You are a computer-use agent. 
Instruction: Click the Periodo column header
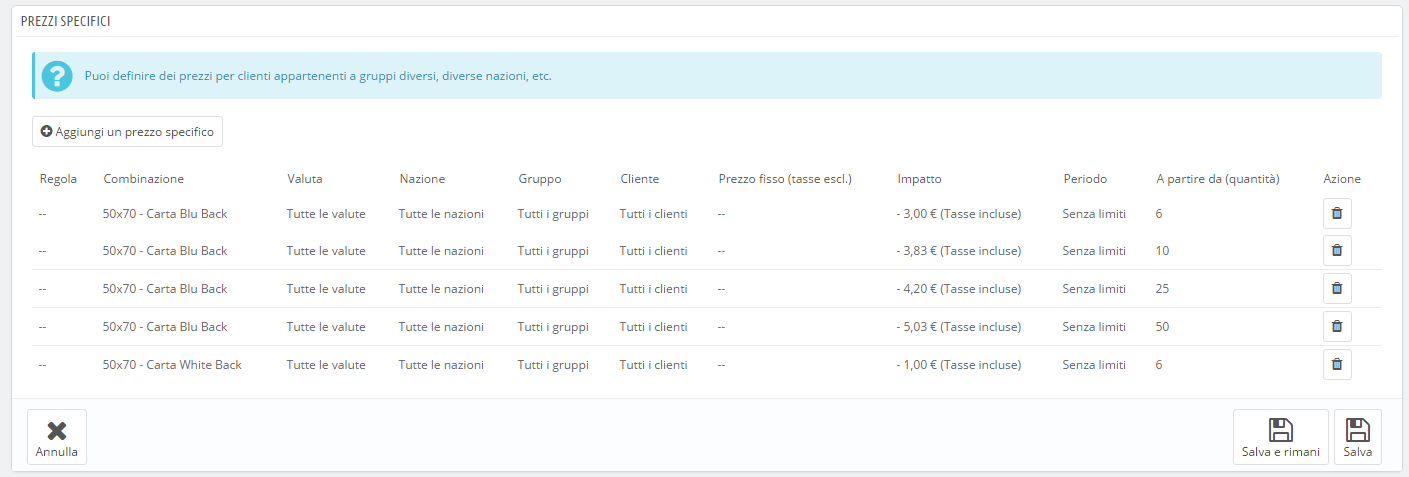(1085, 179)
